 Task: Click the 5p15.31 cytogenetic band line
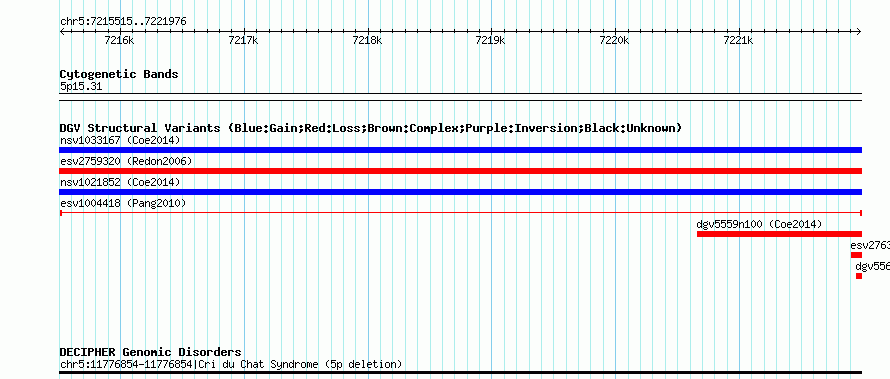pos(460,97)
